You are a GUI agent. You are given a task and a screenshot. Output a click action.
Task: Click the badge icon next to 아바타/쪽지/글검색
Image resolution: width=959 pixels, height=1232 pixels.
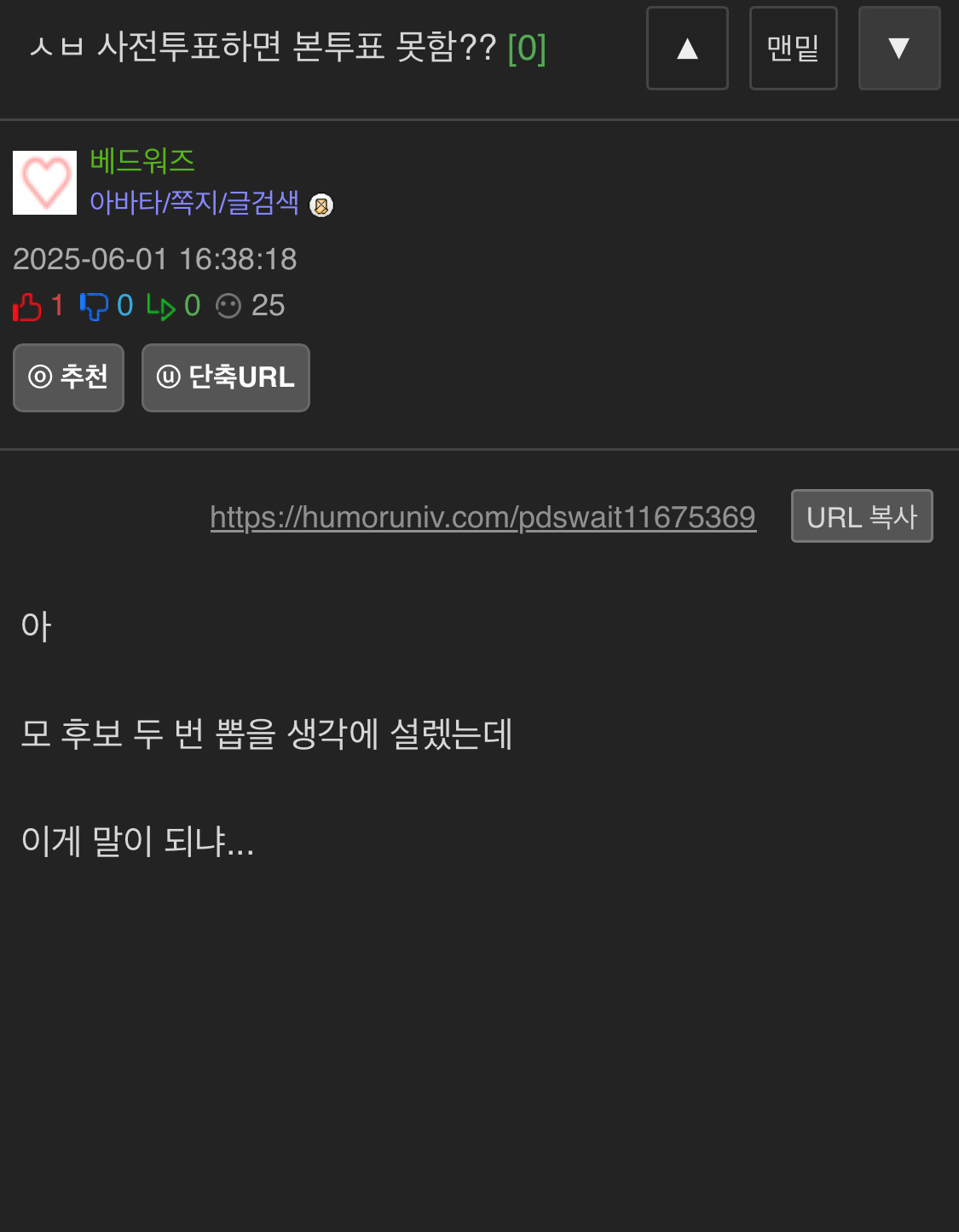(x=321, y=205)
